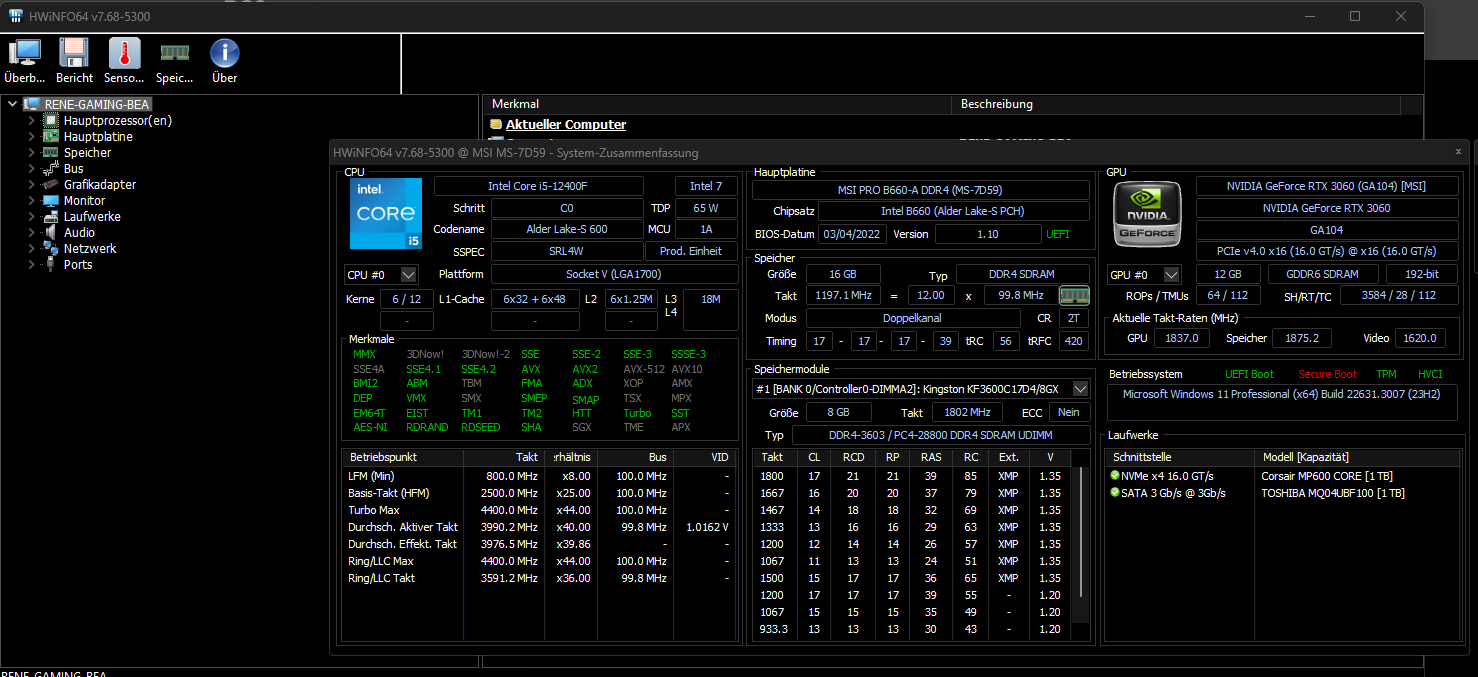Image resolution: width=1478 pixels, height=677 pixels.
Task: Collapse the RENE-GAMING-BEA root node
Action: [x=12, y=104]
